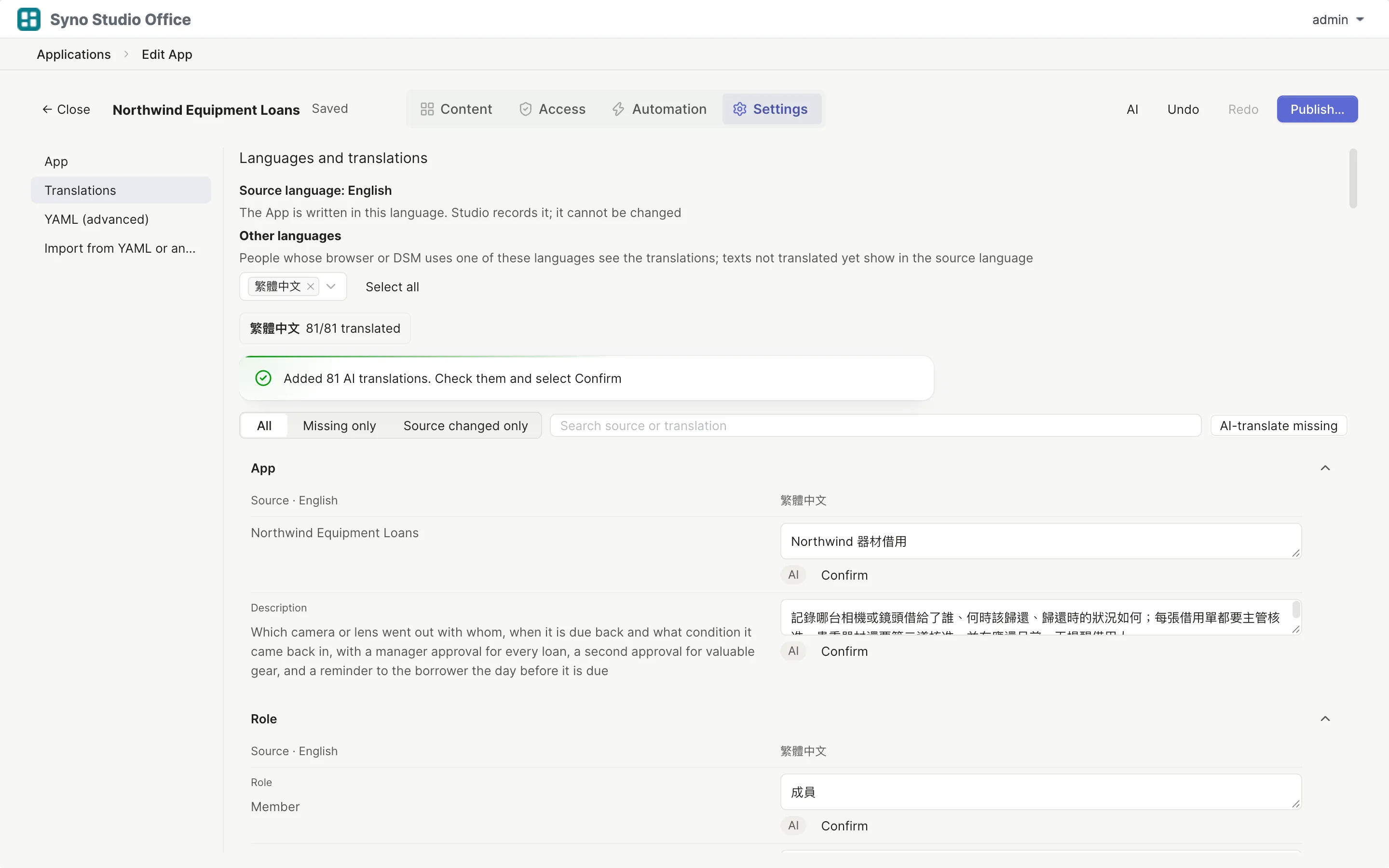Open YAML (advanced) in sidebar
Viewport: 1389px width, 868px height.
(x=121, y=219)
